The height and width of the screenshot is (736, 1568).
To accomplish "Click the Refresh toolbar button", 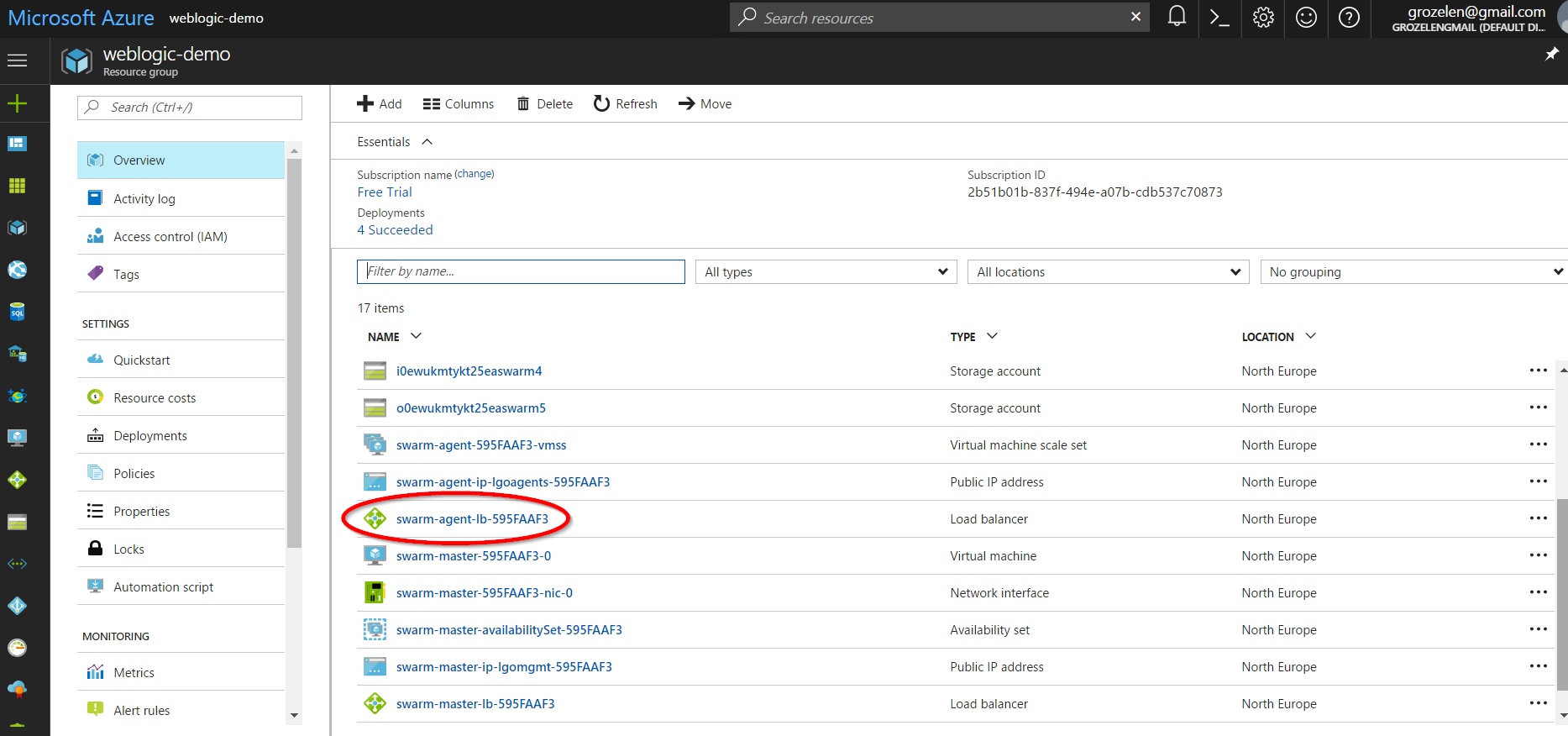I will 626,104.
